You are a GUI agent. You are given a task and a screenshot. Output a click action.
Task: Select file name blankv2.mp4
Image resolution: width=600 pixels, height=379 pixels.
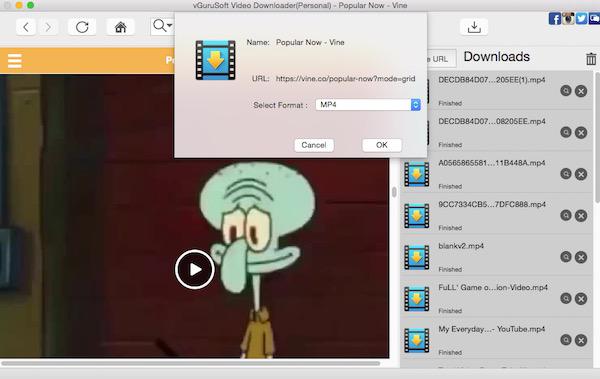point(461,246)
